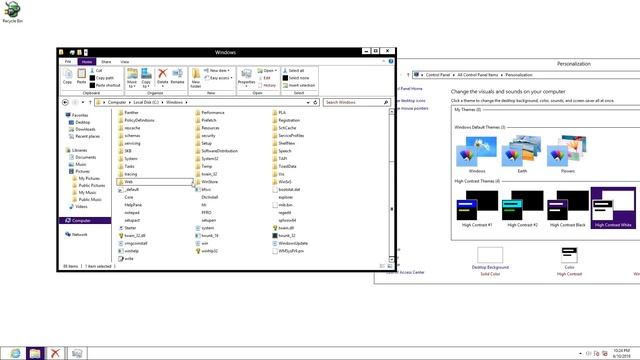Open the address bar history dropdown
The height and width of the screenshot is (360, 640).
pyautogui.click(x=308, y=102)
